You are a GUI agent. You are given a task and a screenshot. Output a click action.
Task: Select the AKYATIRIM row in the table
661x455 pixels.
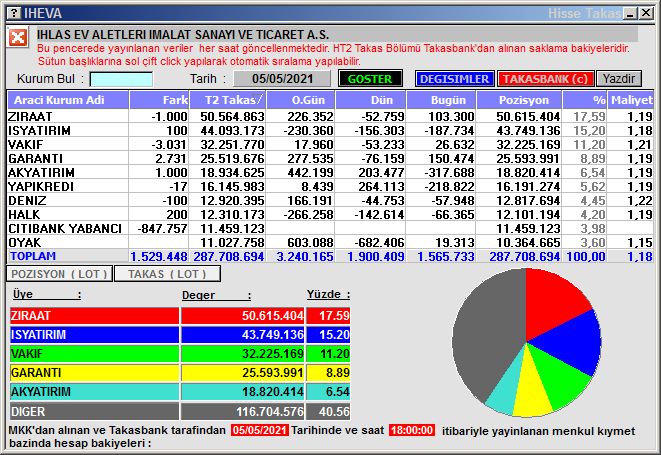(x=330, y=172)
